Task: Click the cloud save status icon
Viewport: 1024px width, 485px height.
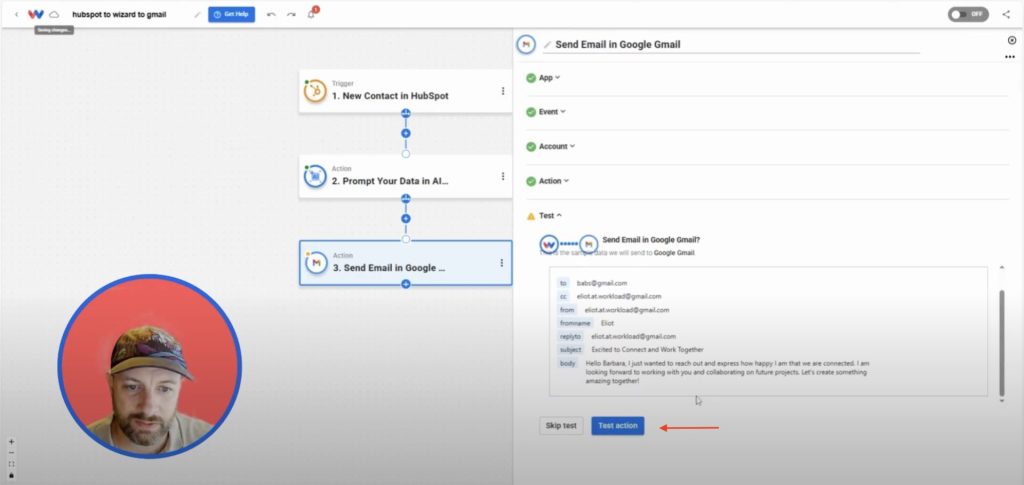Action: point(54,14)
